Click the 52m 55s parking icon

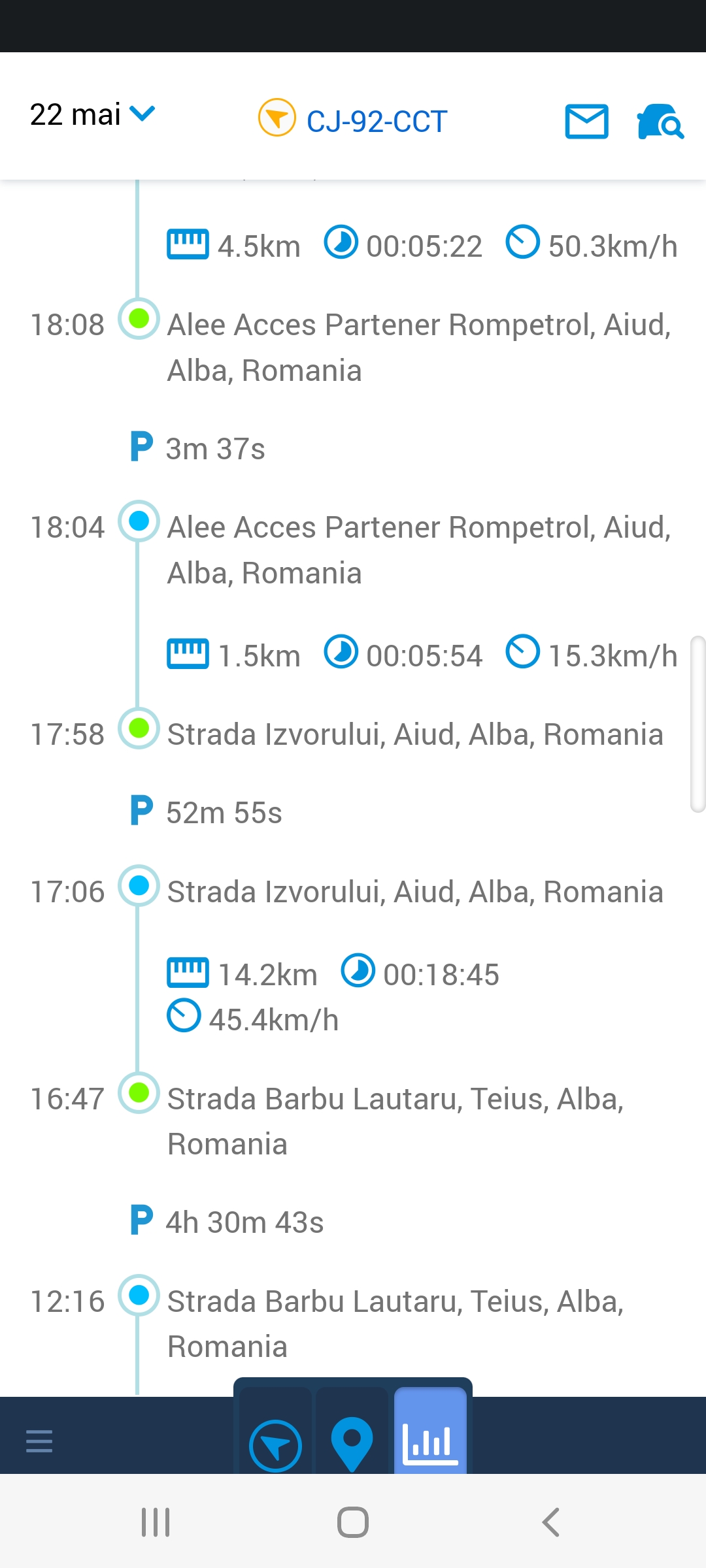click(x=141, y=811)
